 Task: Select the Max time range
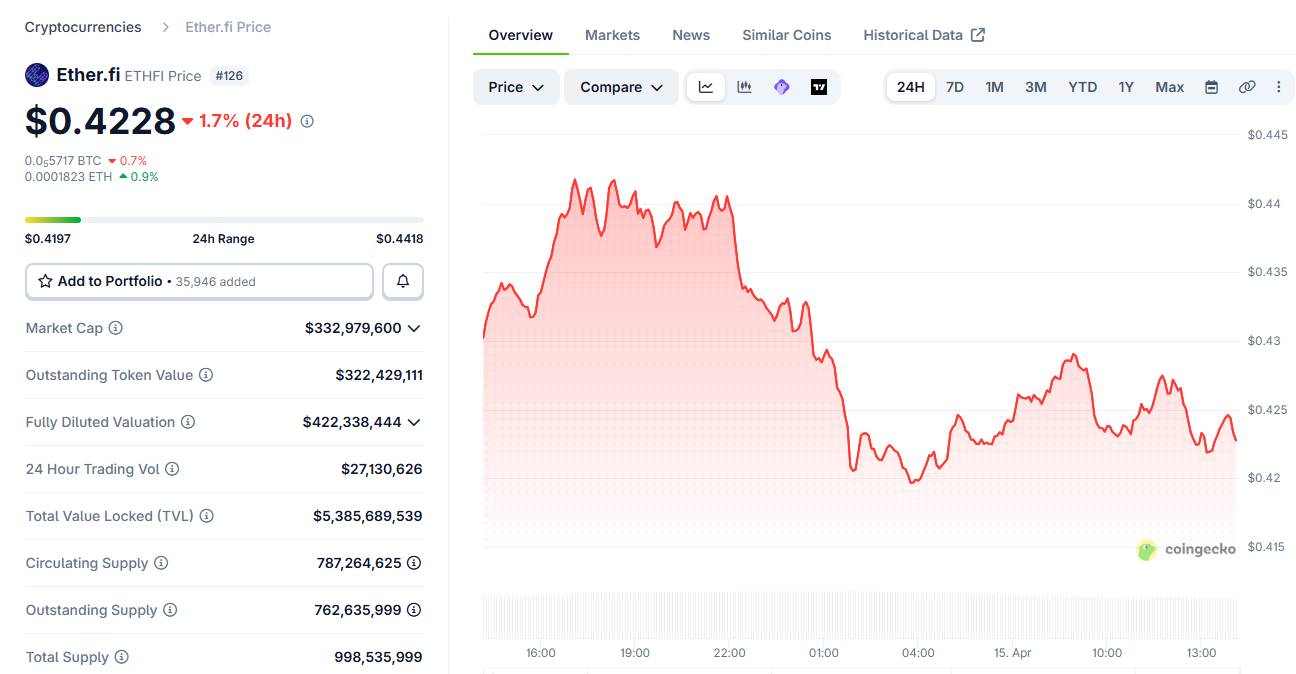point(1169,87)
